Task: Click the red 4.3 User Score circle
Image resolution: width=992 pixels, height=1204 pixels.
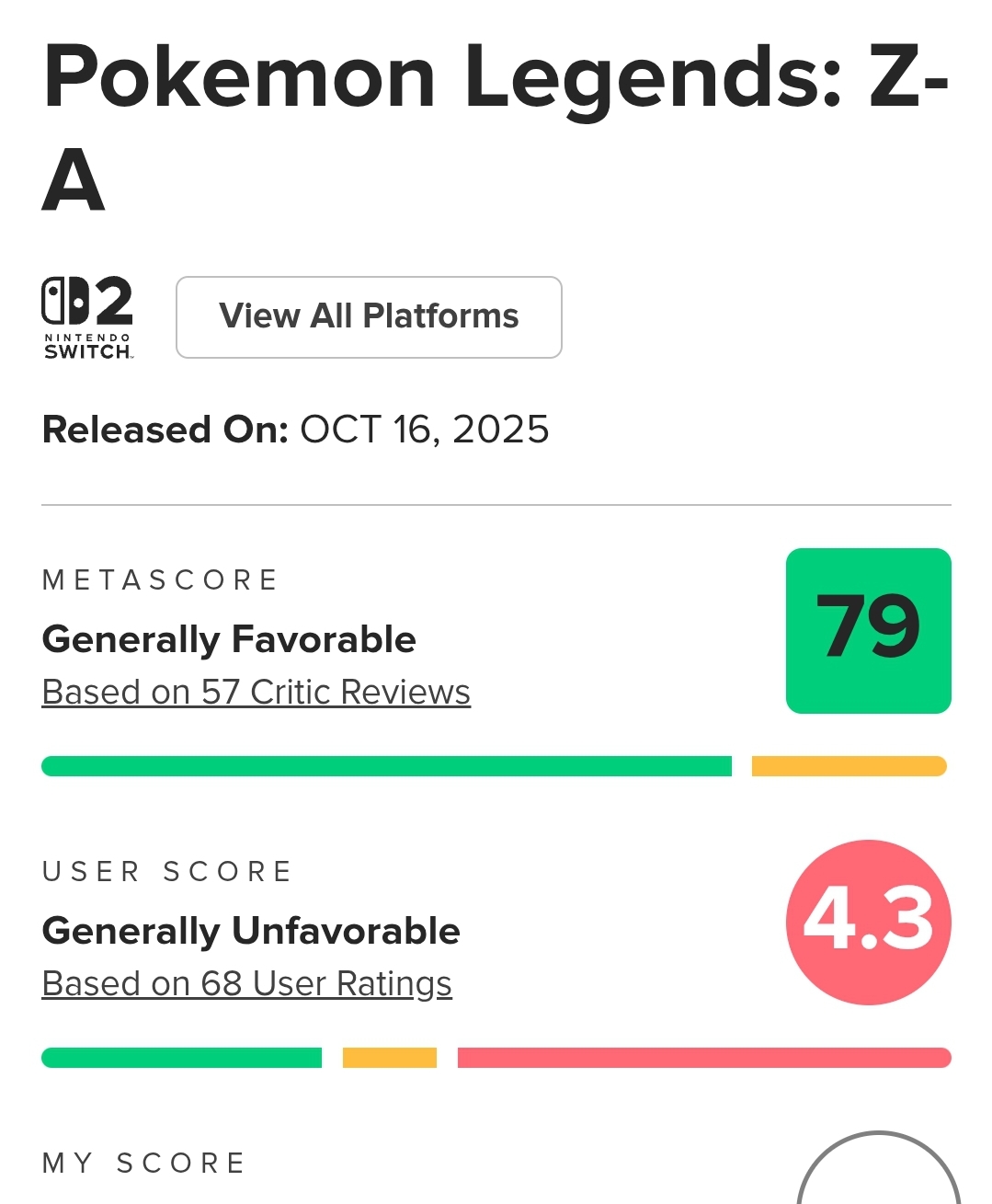Action: click(x=869, y=923)
